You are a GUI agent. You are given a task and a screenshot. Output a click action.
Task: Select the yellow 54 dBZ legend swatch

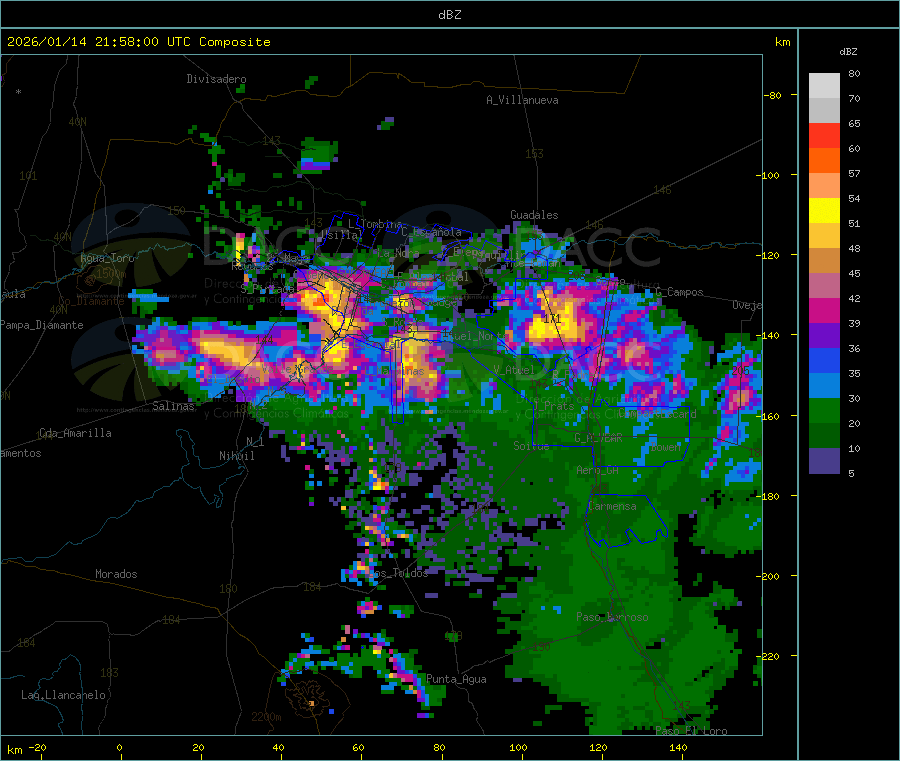(x=824, y=211)
